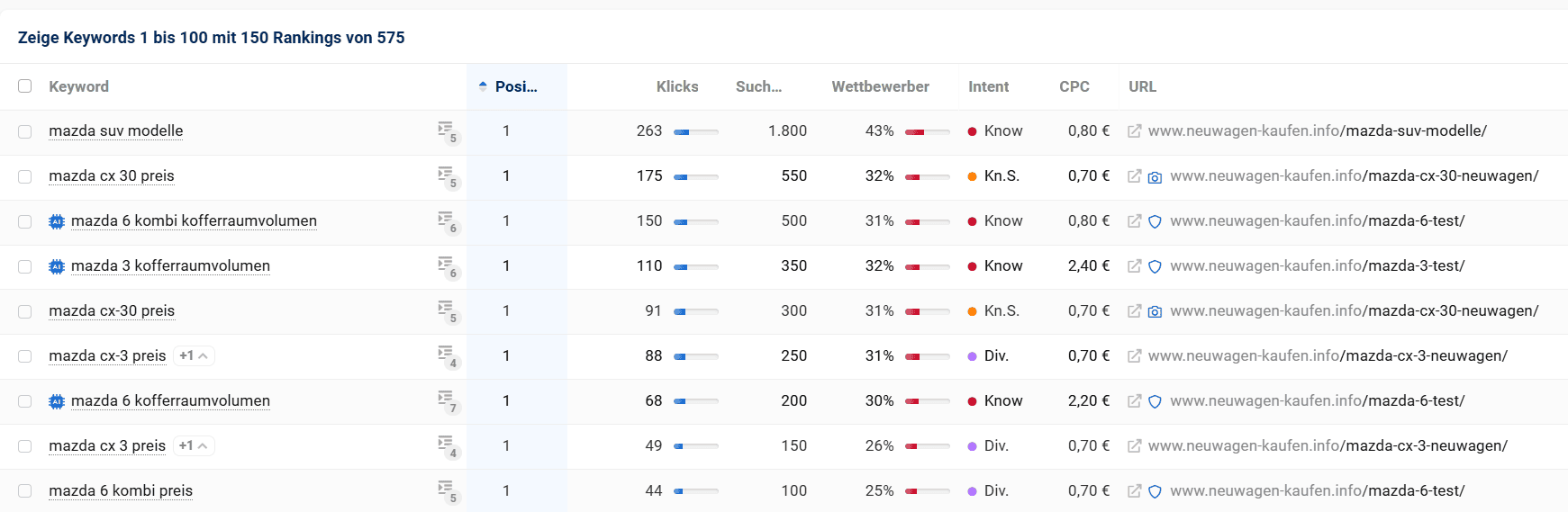This screenshot has width=1568, height=512.
Task: Sort table by Intent column
Action: coord(988,86)
